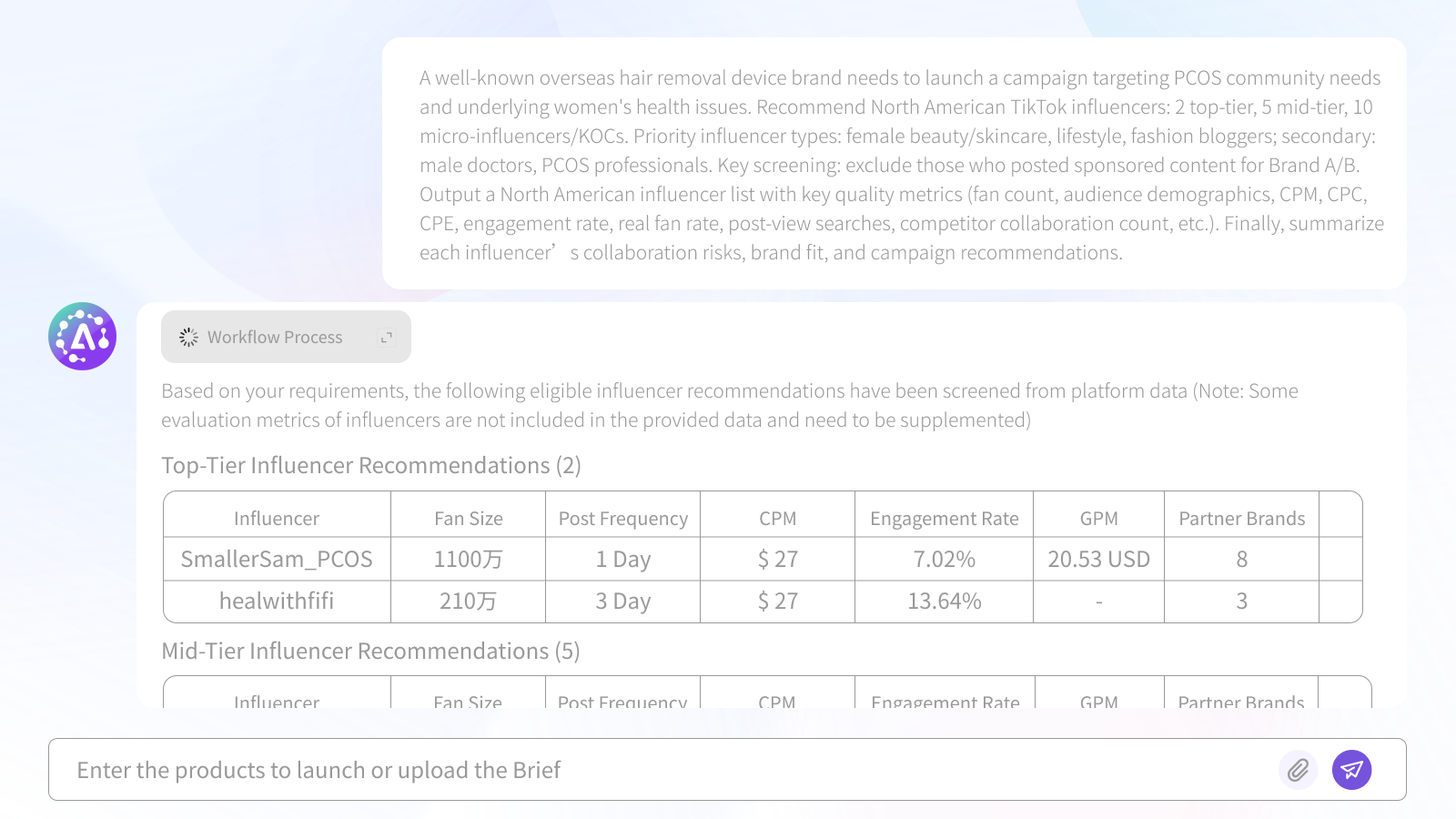Click the AI assistant avatar logo
The width and height of the screenshot is (1456, 819).
coord(83,337)
